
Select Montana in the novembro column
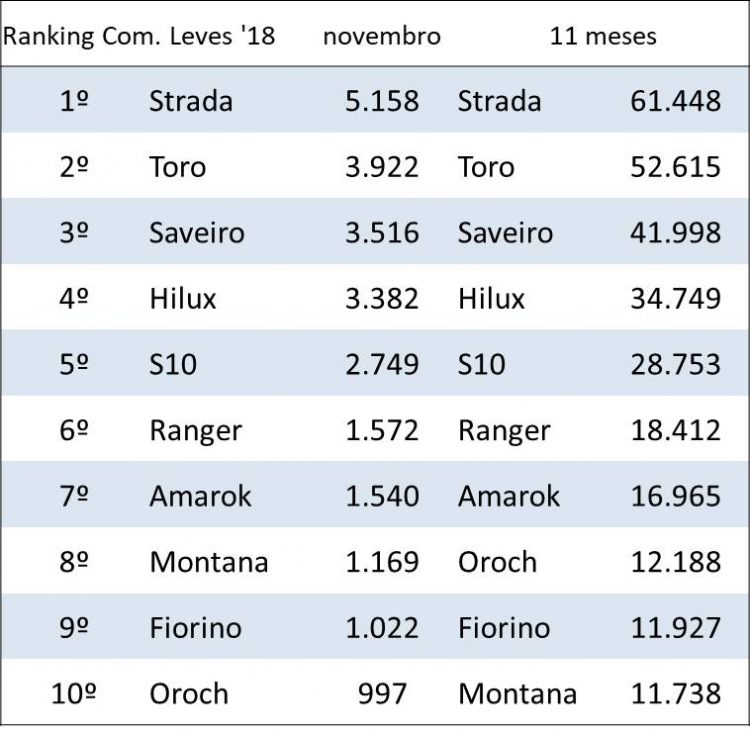pyautogui.click(x=209, y=562)
